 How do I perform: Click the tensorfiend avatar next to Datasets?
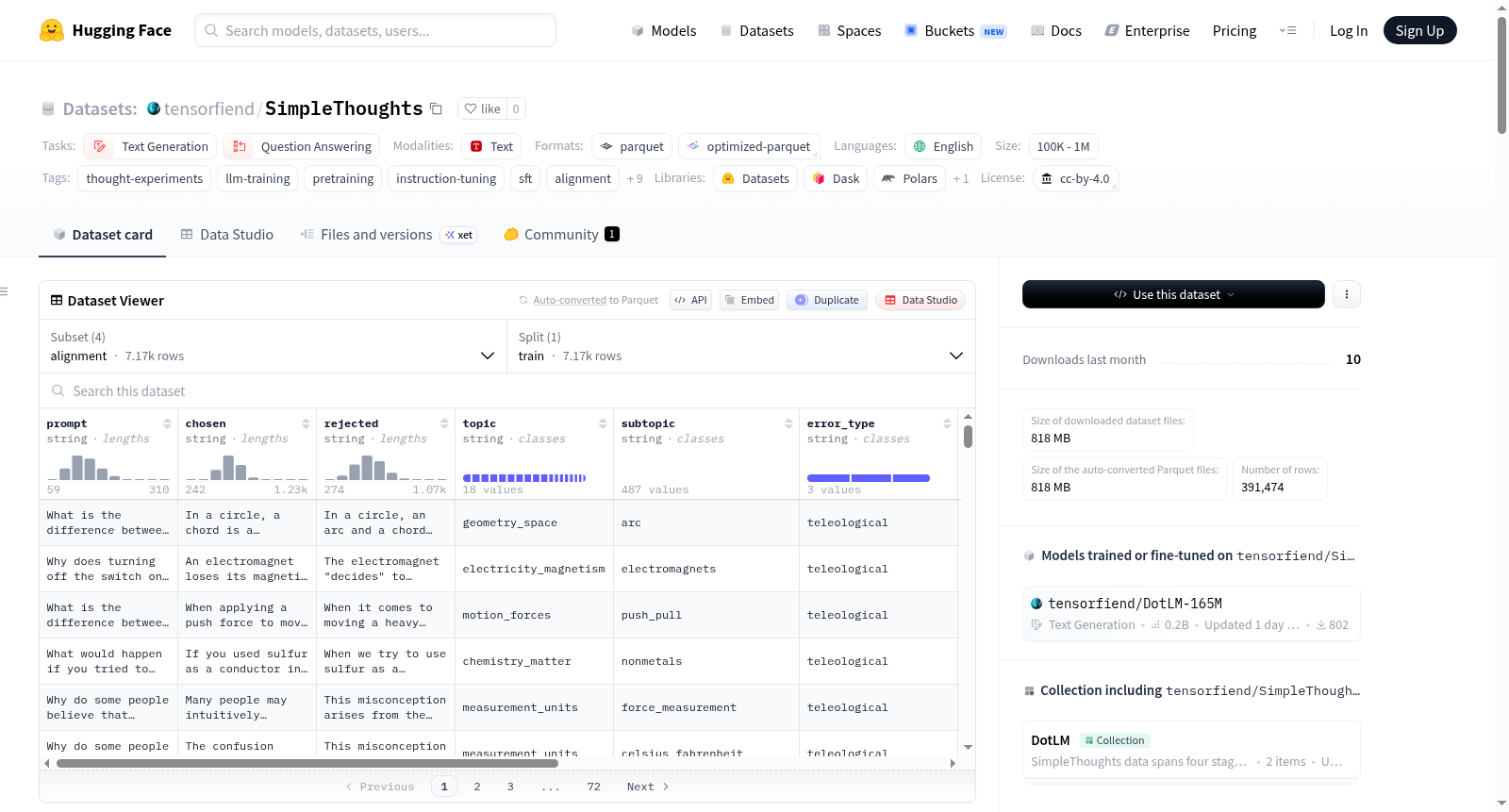pos(154,108)
